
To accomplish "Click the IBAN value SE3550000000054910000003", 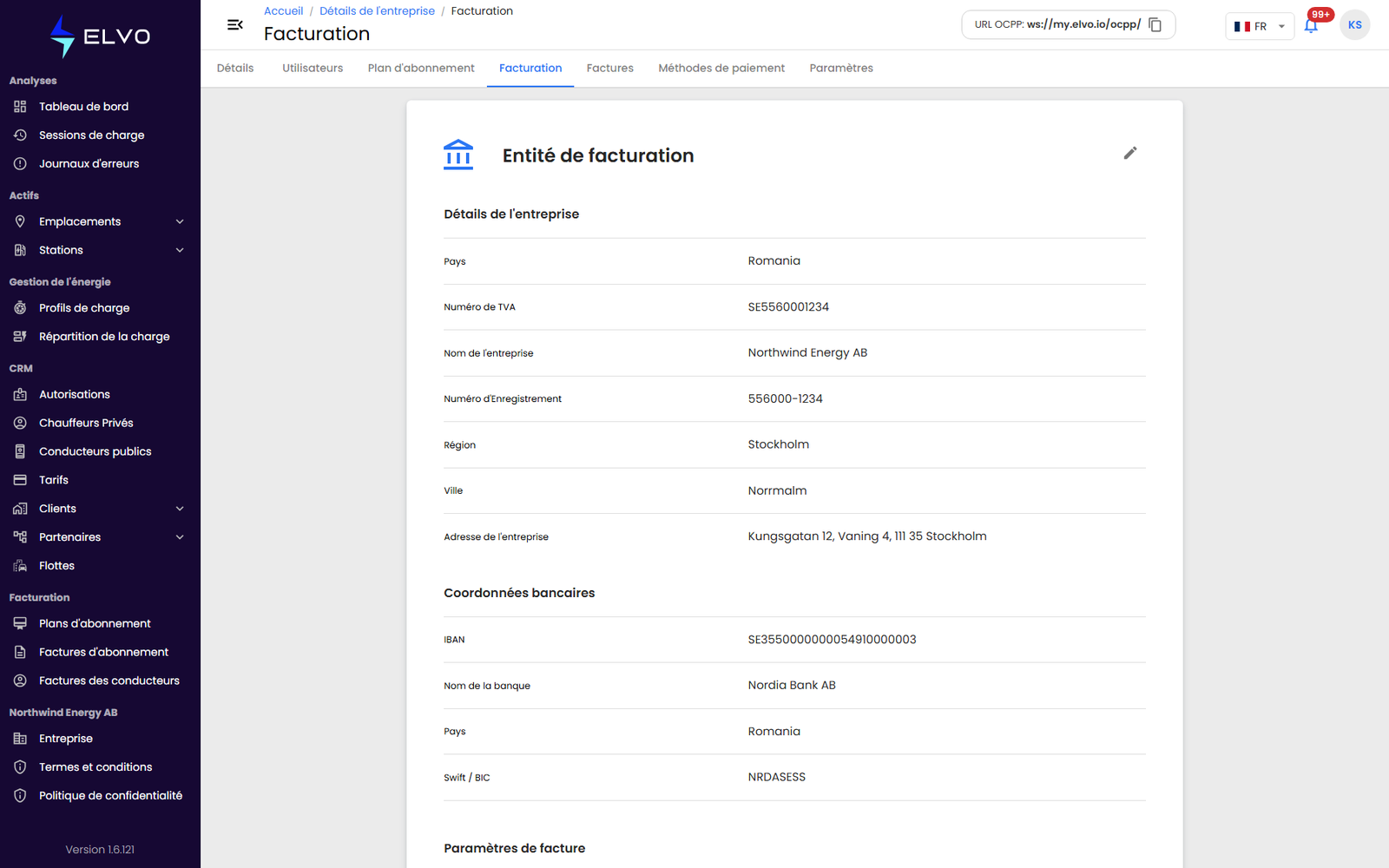I will tap(833, 640).
